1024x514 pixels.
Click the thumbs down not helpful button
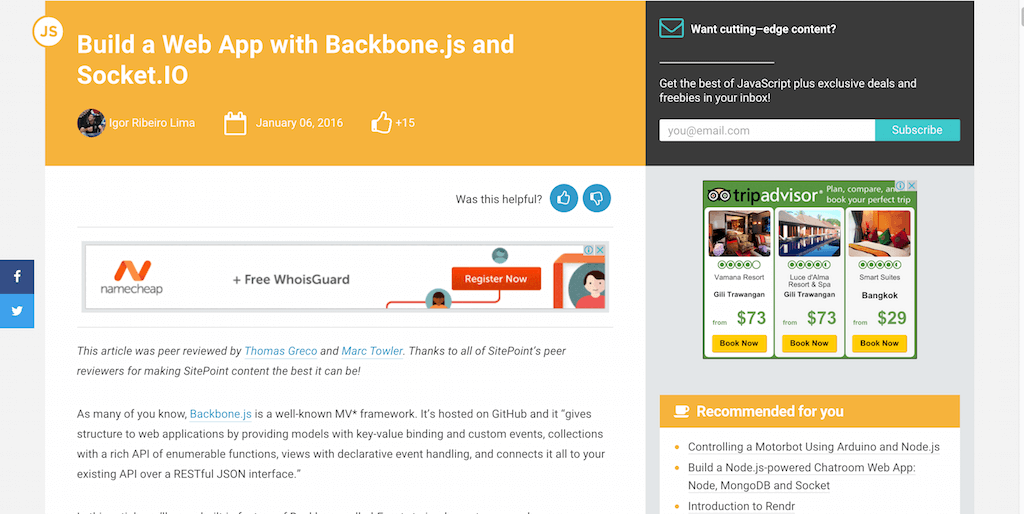596,198
